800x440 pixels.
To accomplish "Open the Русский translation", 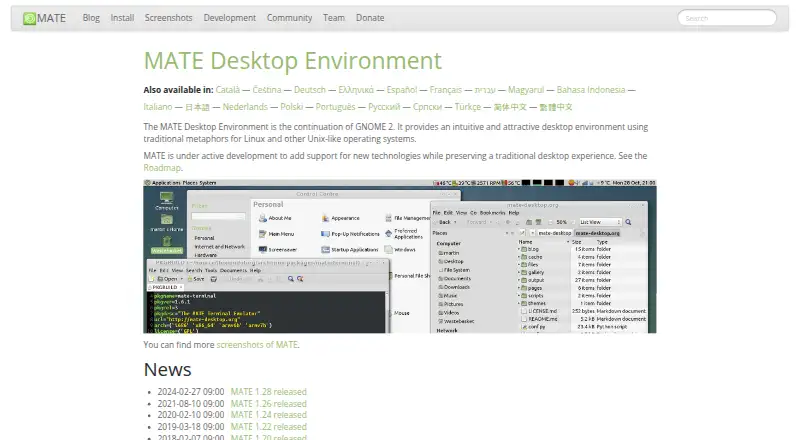I will 384,107.
